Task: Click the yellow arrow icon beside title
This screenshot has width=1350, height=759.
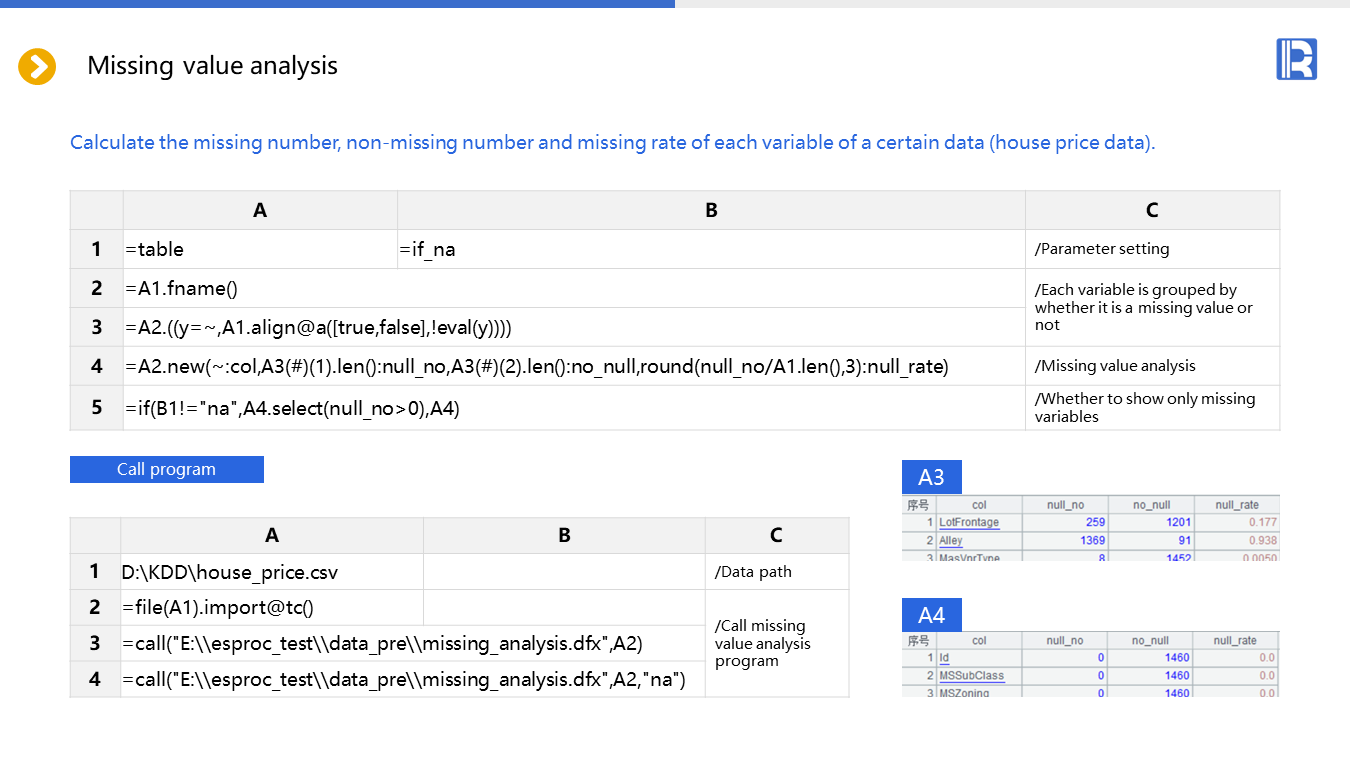Action: [37, 67]
